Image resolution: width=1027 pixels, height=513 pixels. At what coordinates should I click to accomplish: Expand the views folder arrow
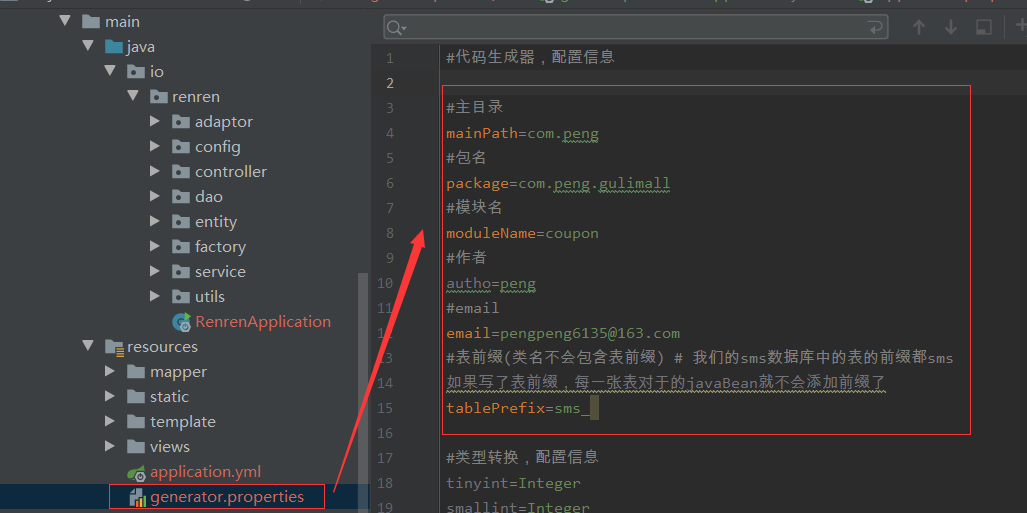coord(110,446)
